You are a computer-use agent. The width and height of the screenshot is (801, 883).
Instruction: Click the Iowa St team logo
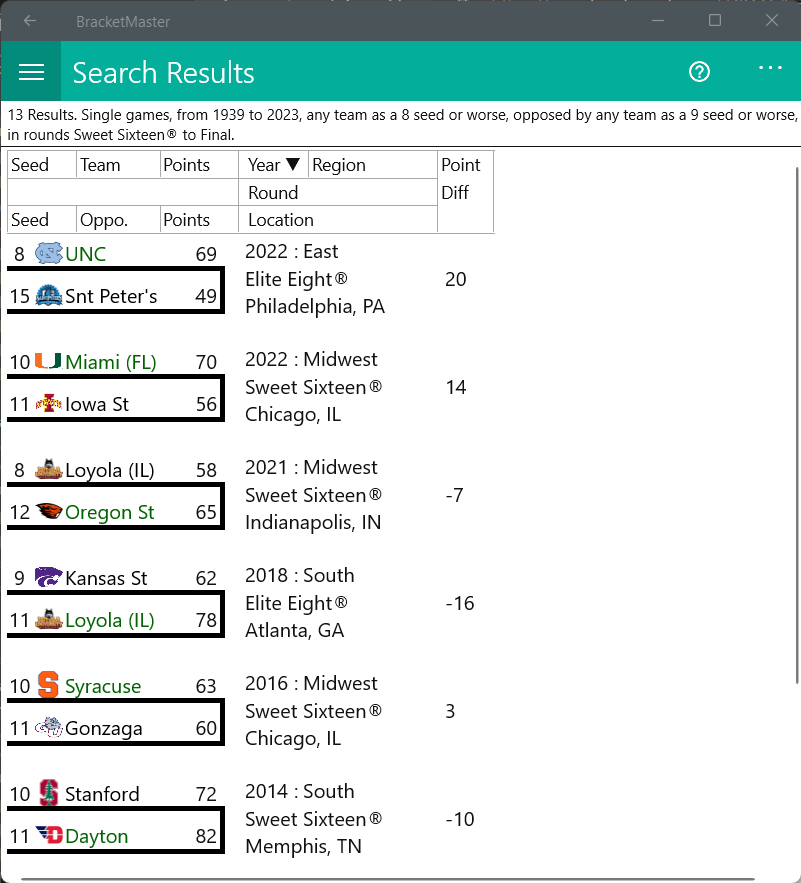click(x=49, y=403)
